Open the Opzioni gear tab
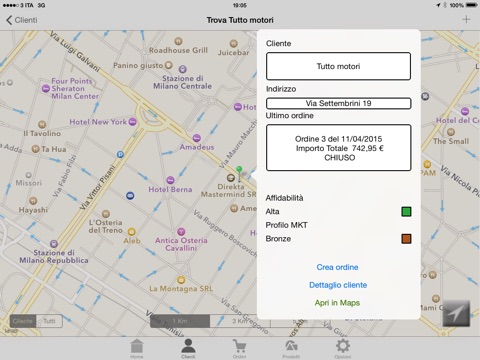 coord(343,348)
